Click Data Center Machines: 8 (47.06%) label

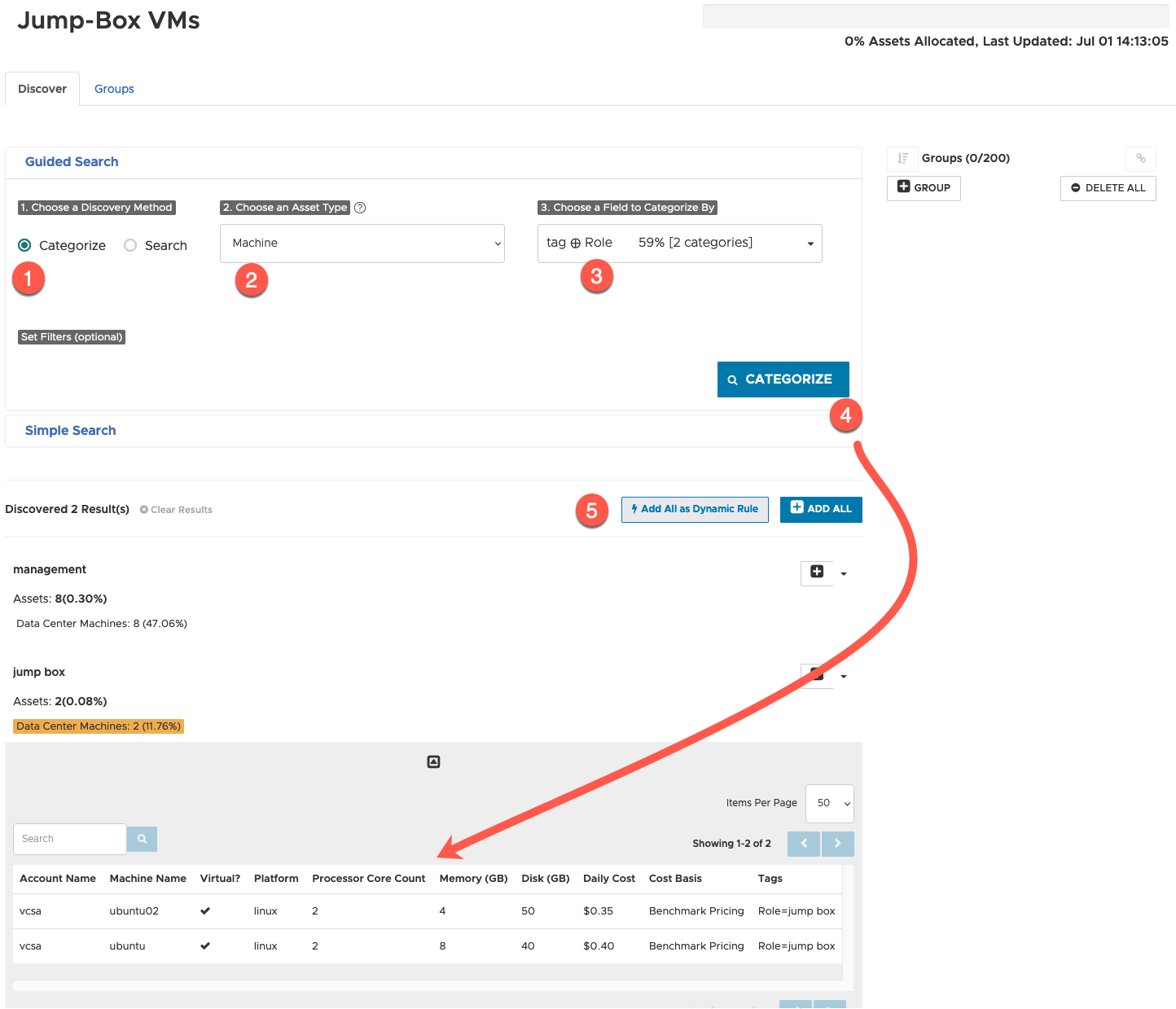tap(102, 624)
